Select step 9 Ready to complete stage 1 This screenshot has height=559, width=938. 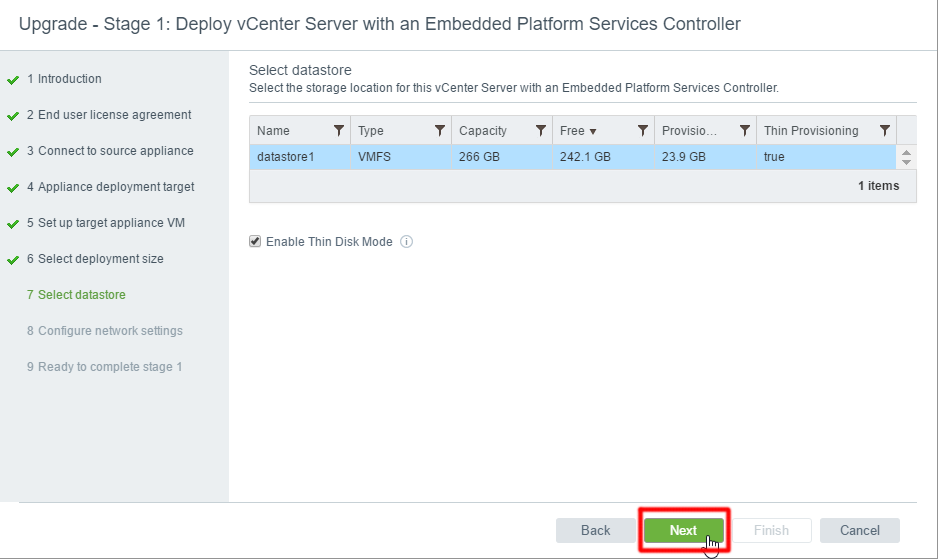105,366
